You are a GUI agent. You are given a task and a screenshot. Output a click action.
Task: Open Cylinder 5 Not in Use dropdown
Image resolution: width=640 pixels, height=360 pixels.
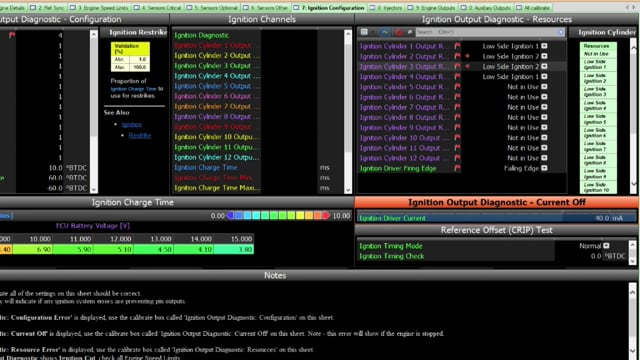(x=544, y=87)
